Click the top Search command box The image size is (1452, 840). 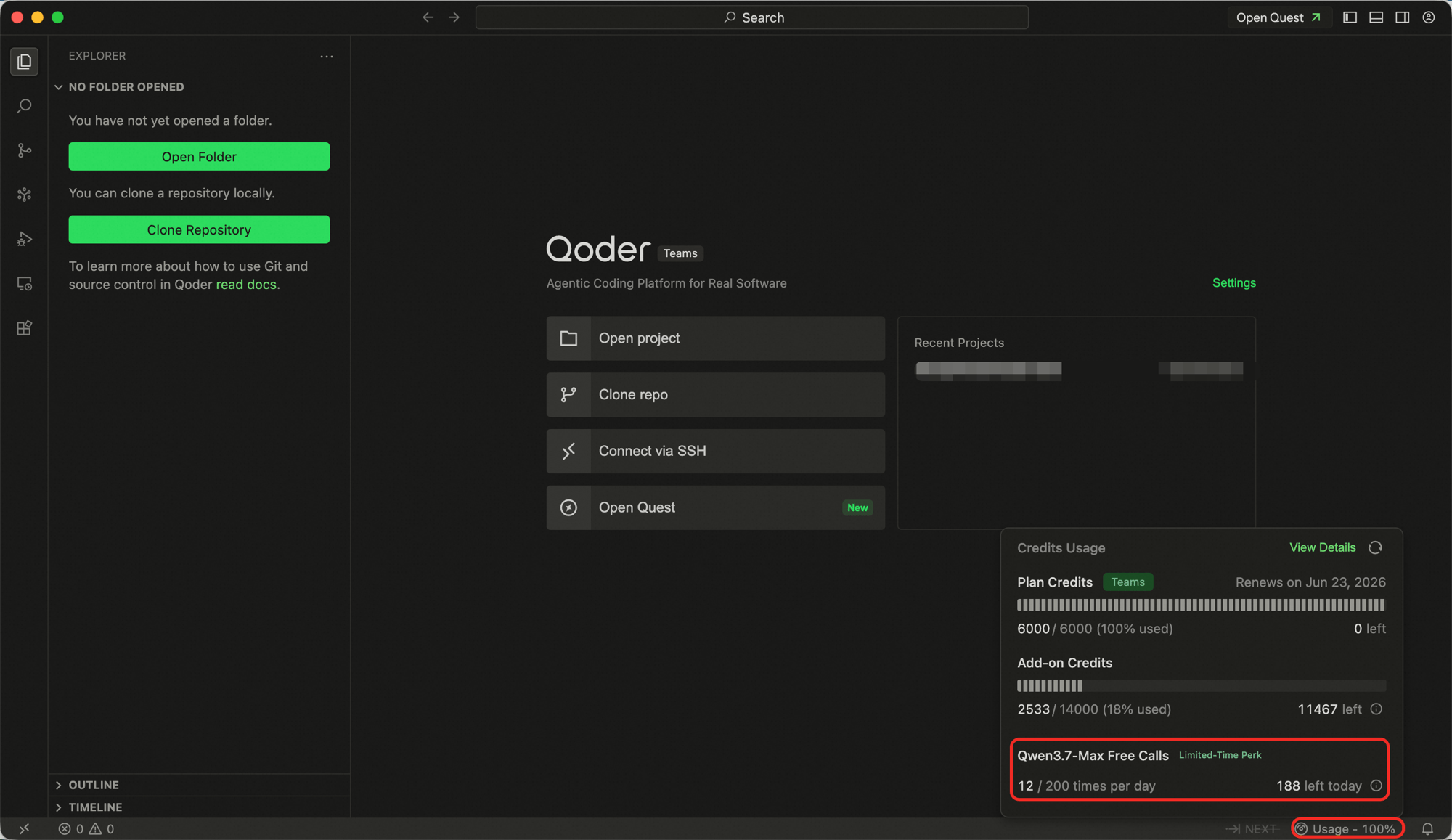pyautogui.click(x=752, y=17)
